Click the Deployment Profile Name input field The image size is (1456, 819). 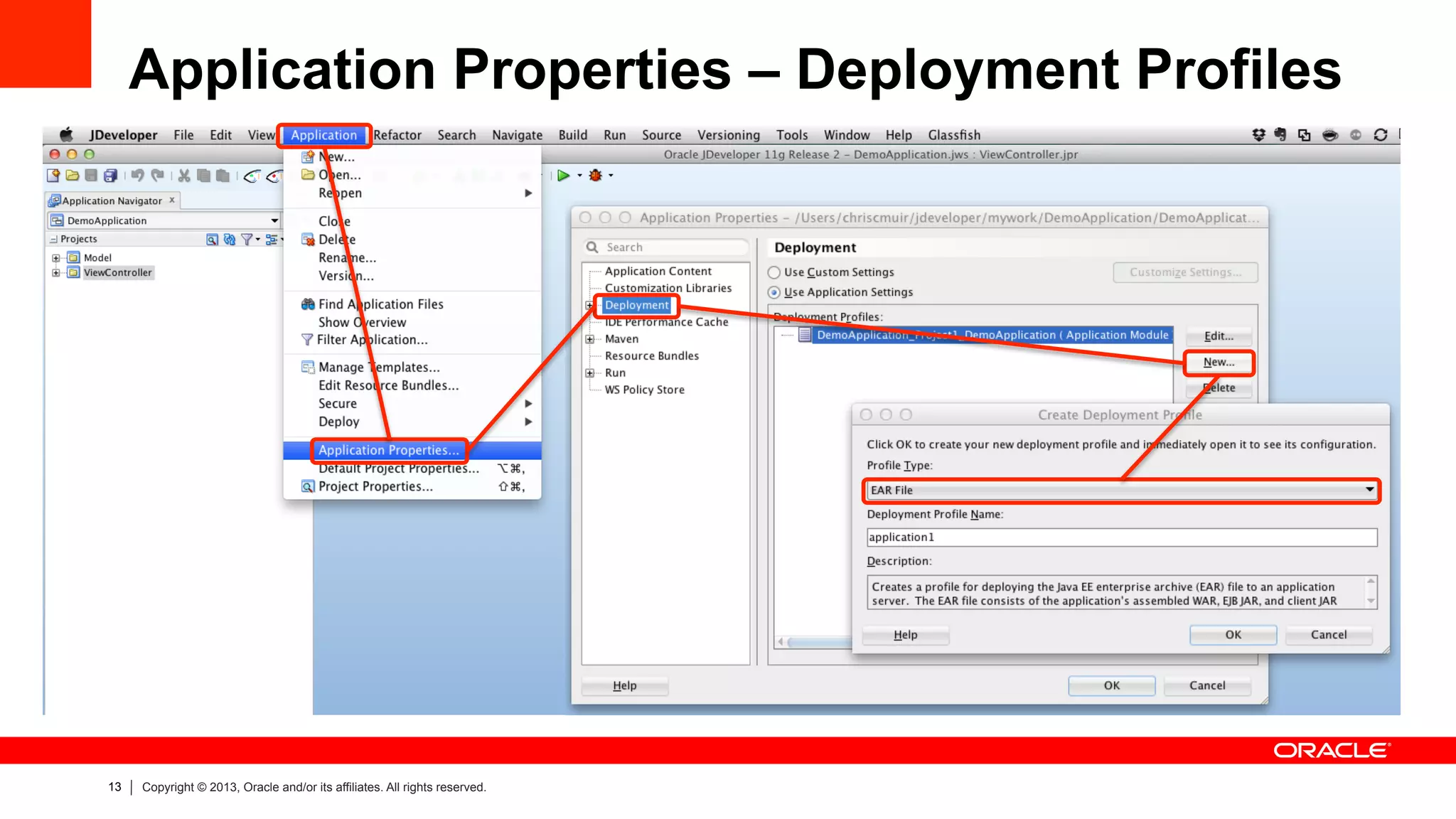click(1122, 537)
